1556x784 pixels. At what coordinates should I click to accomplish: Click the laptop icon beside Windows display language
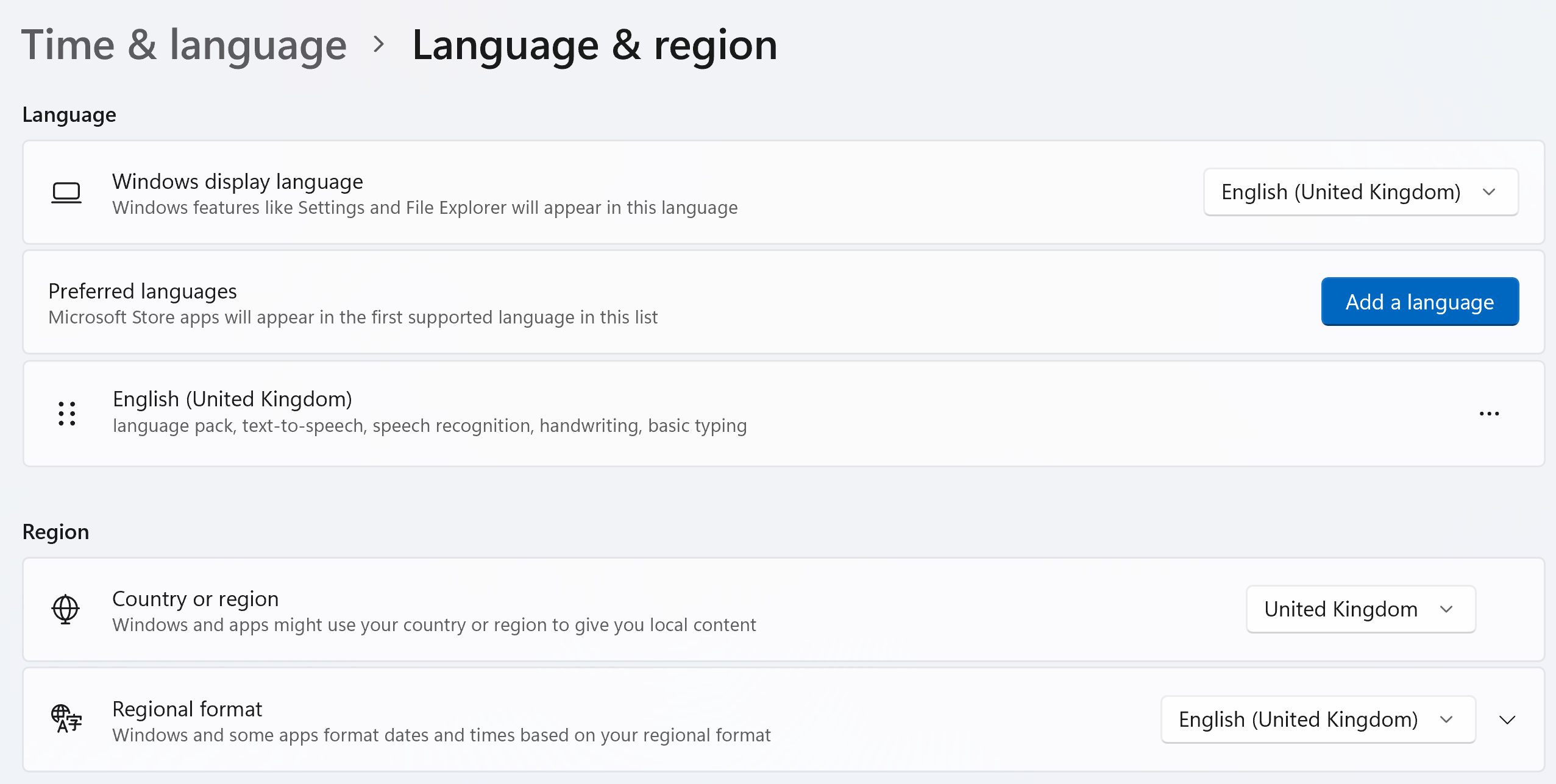[x=66, y=192]
